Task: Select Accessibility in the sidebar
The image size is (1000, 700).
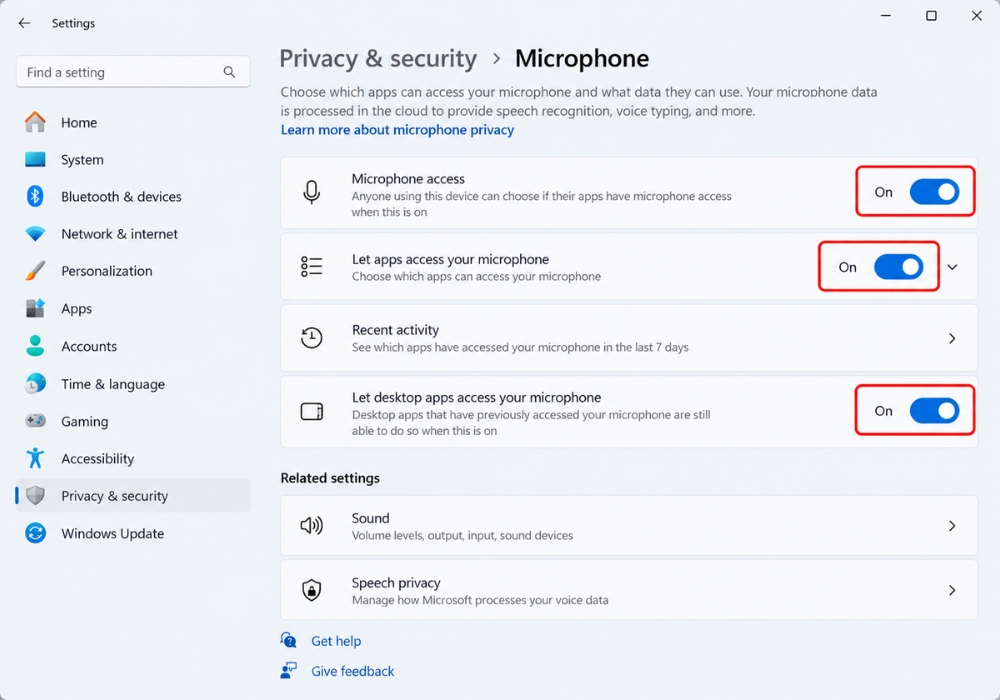Action: [x=133, y=458]
